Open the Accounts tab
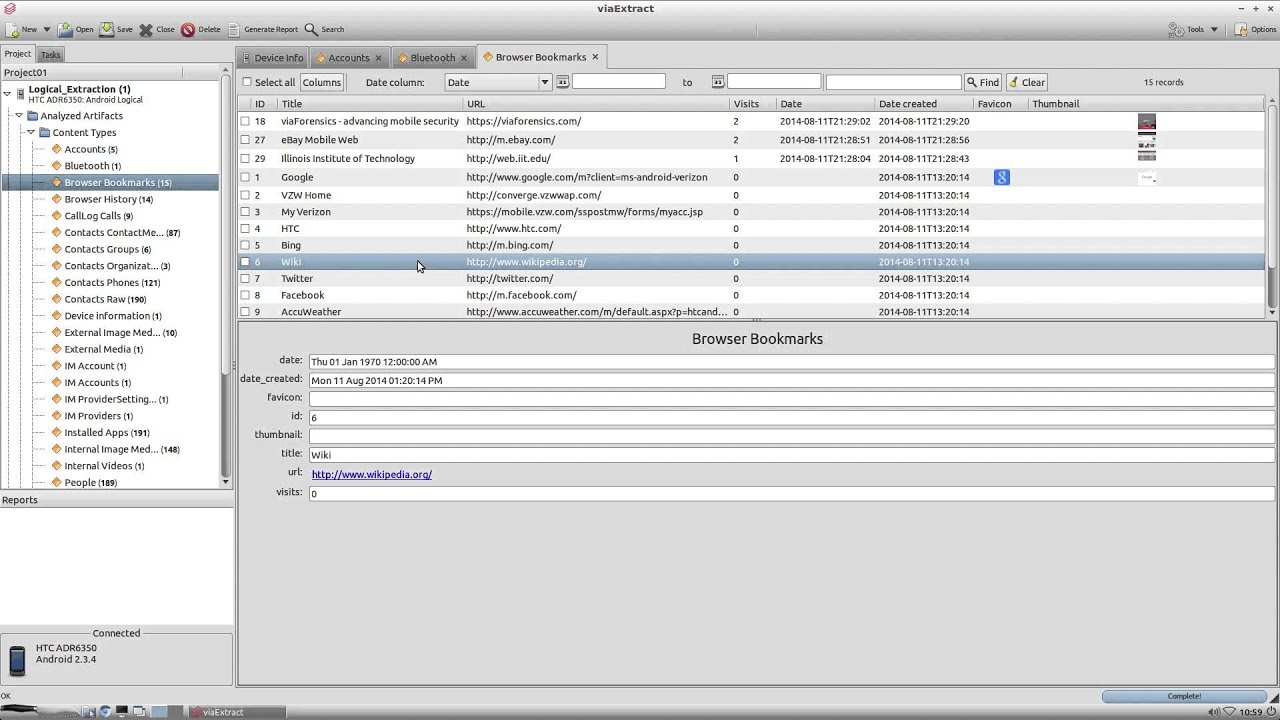This screenshot has width=1280, height=720. tap(349, 58)
